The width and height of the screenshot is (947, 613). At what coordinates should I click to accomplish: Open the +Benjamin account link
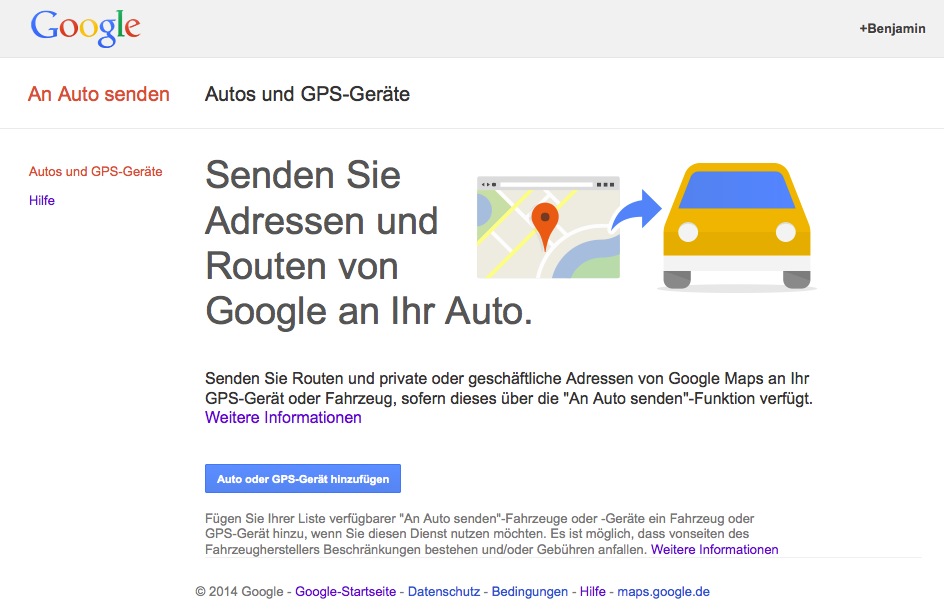click(892, 29)
